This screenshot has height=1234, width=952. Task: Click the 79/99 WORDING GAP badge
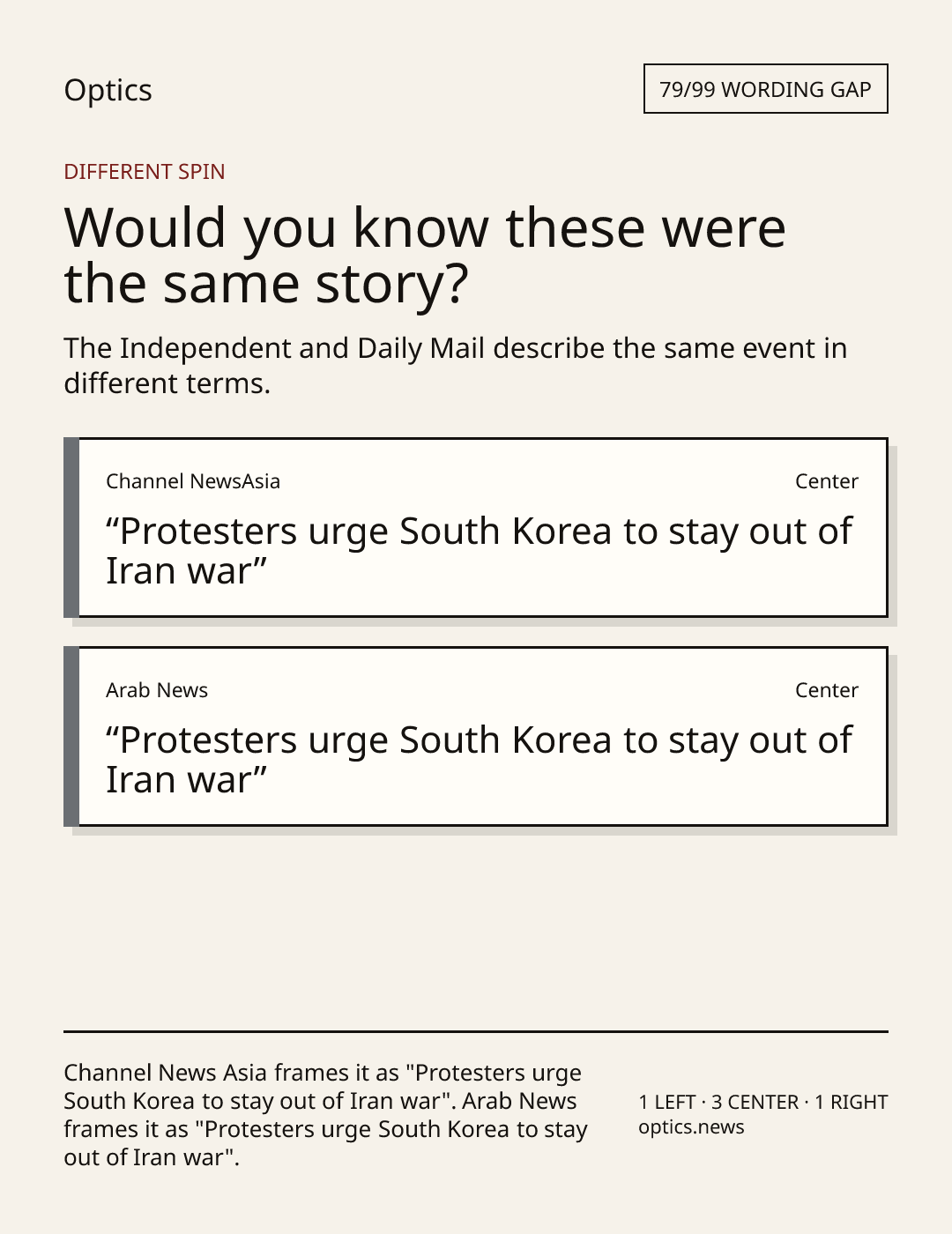765,89
